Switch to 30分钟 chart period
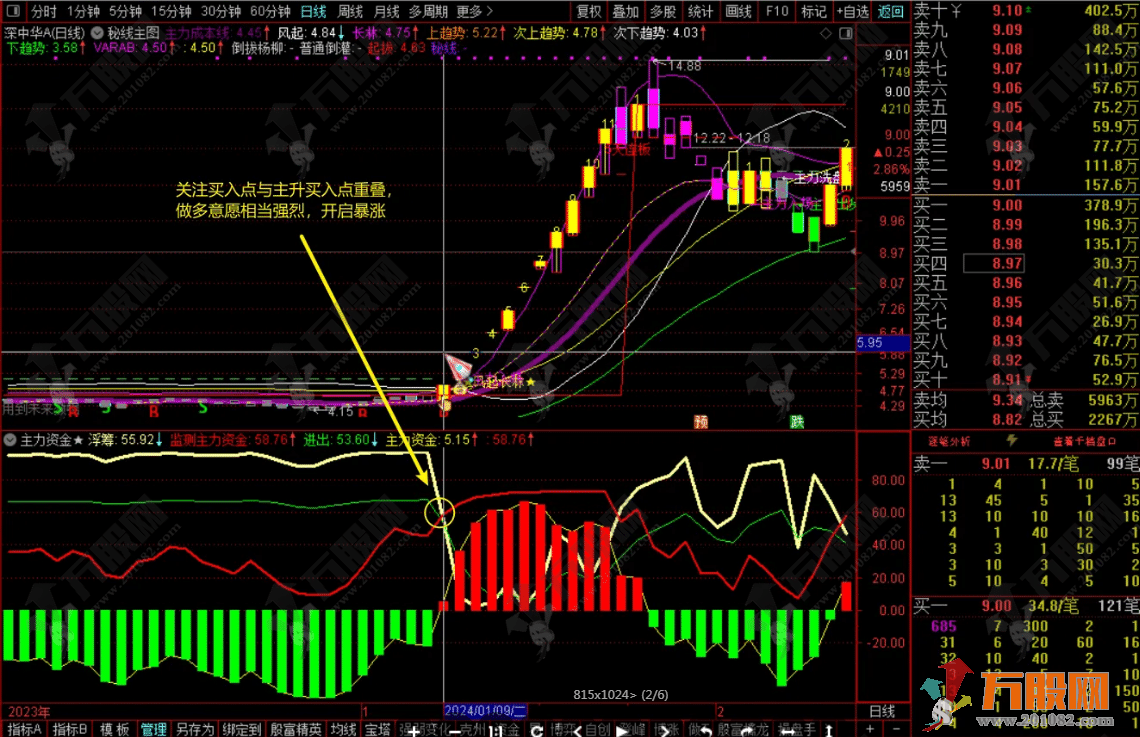Screen dimensions: 1140x737 pos(220,11)
